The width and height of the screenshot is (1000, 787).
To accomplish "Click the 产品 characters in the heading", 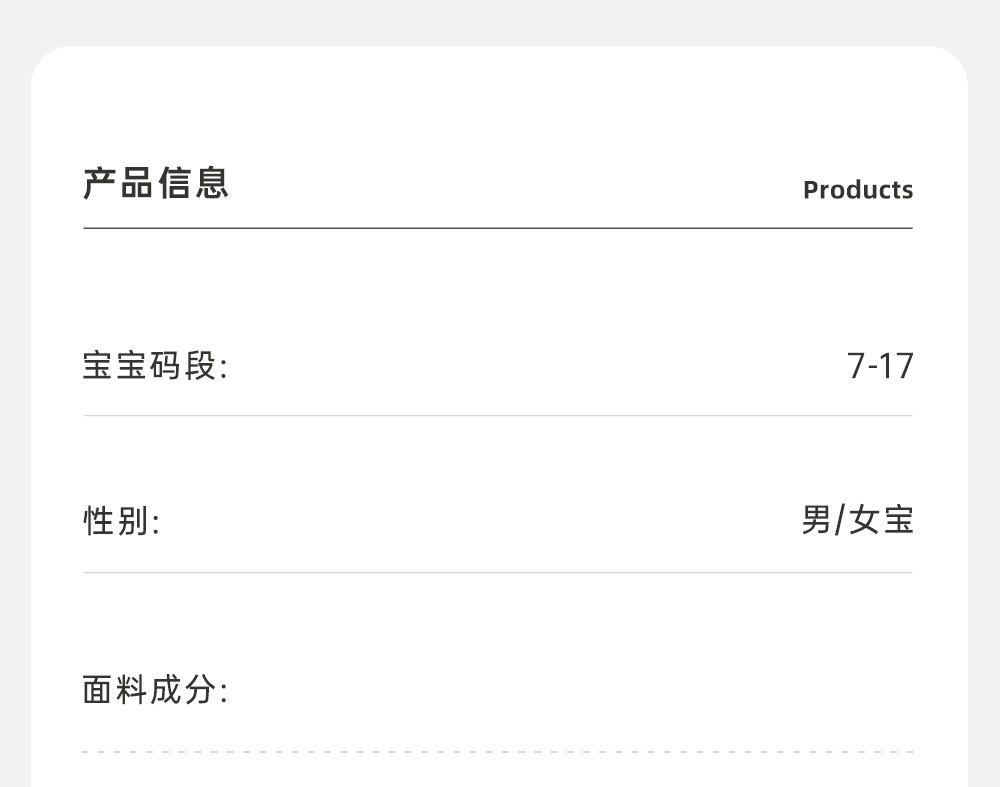I will pyautogui.click(x=118, y=183).
